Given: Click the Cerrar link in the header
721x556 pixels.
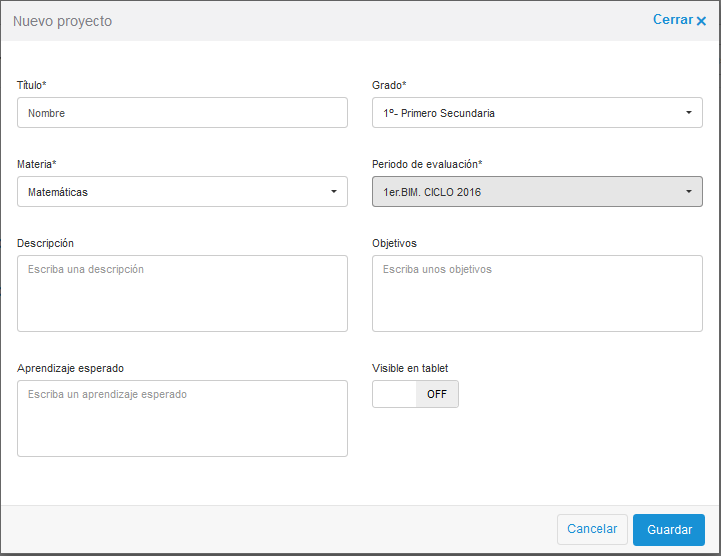Looking at the screenshot, I should (672, 20).
